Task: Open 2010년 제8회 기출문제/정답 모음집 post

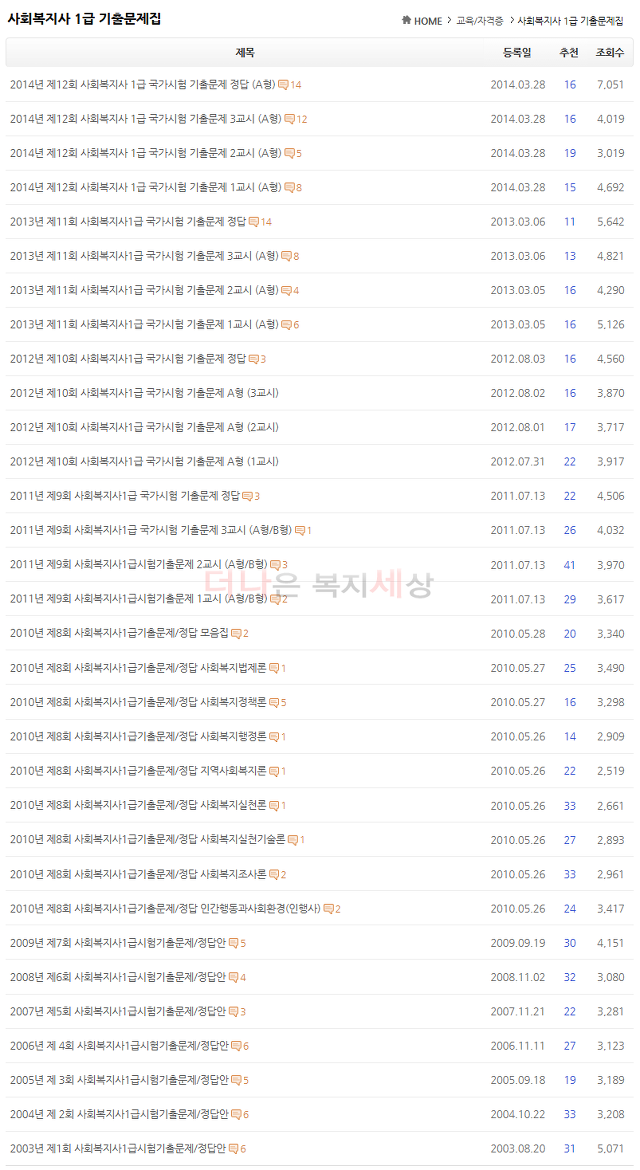Action: 119,634
